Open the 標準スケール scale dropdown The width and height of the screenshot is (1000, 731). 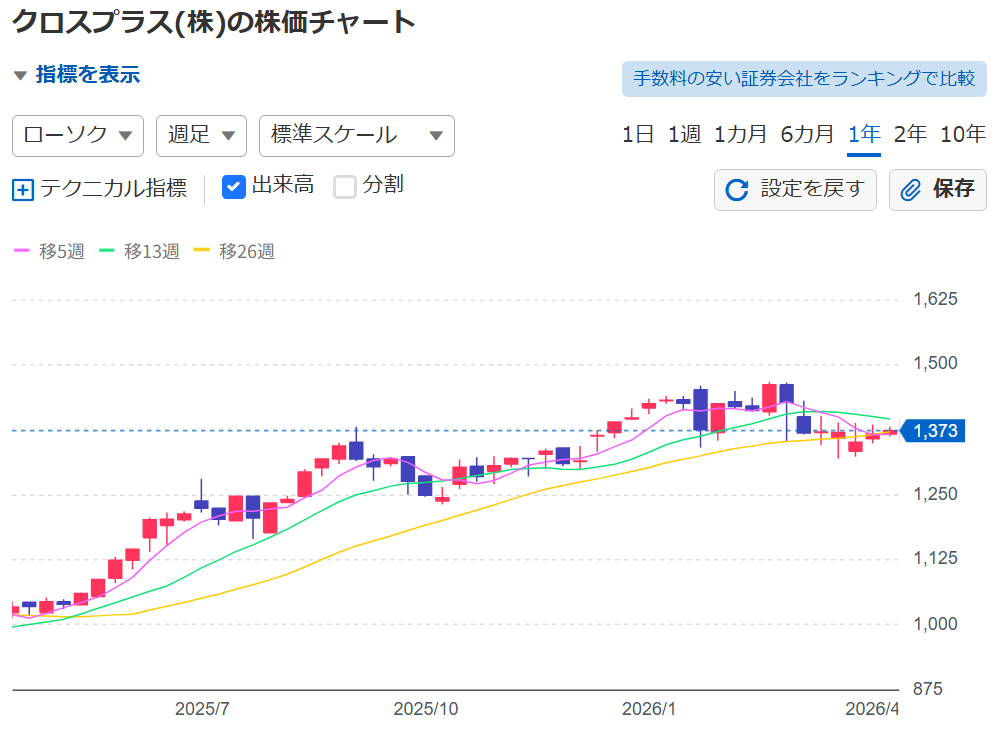pos(356,136)
